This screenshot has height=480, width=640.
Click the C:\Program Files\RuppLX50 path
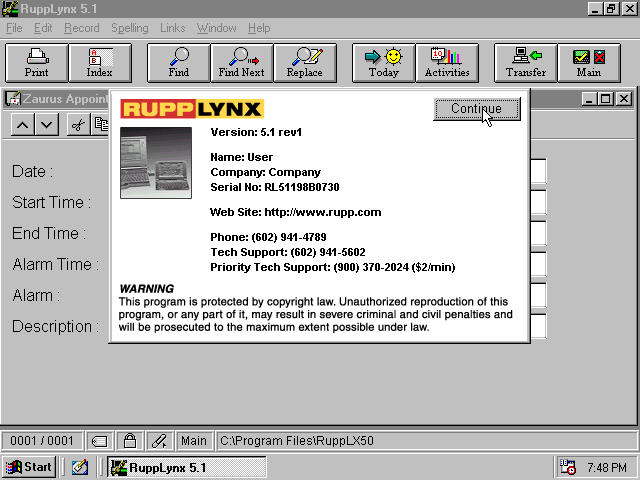[297, 441]
